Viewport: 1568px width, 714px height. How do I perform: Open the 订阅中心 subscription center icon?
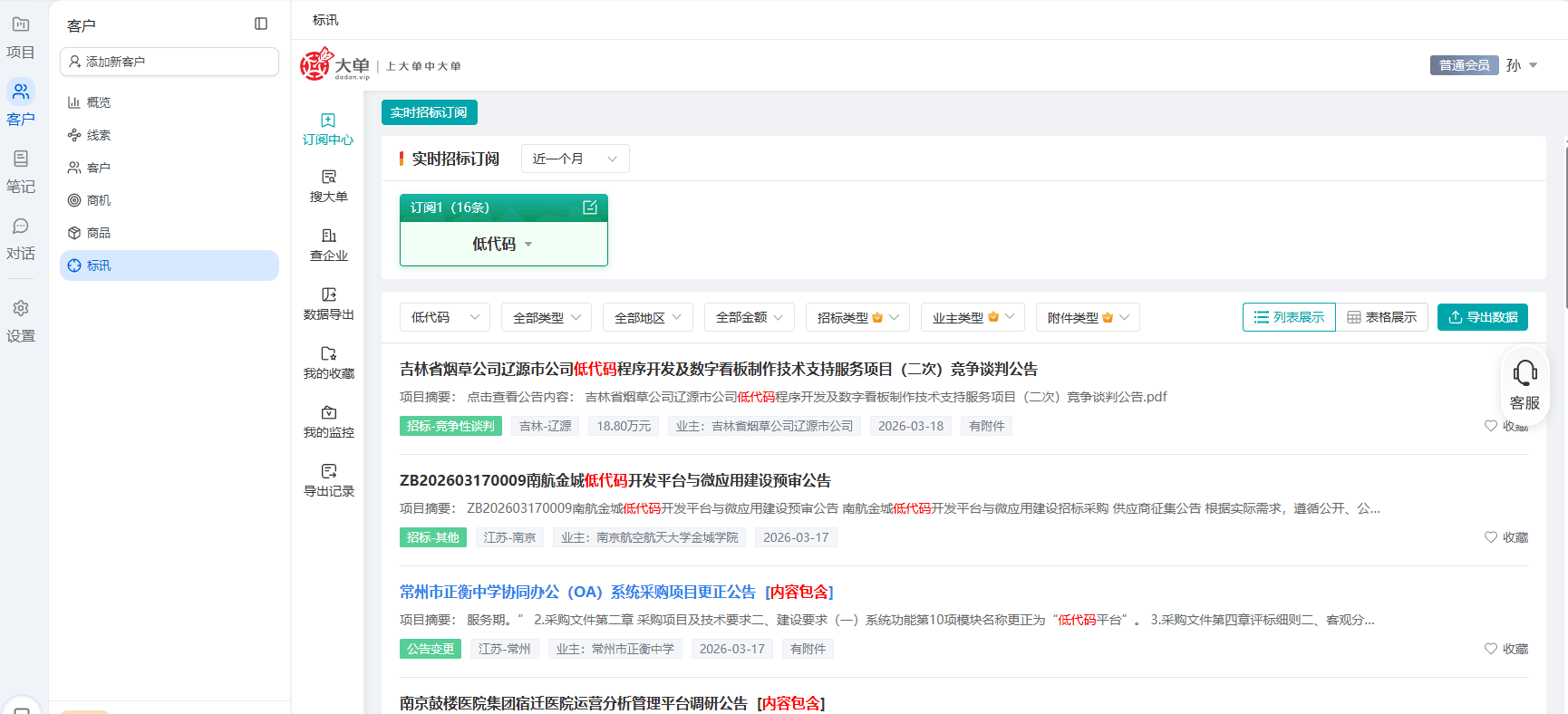(x=328, y=121)
